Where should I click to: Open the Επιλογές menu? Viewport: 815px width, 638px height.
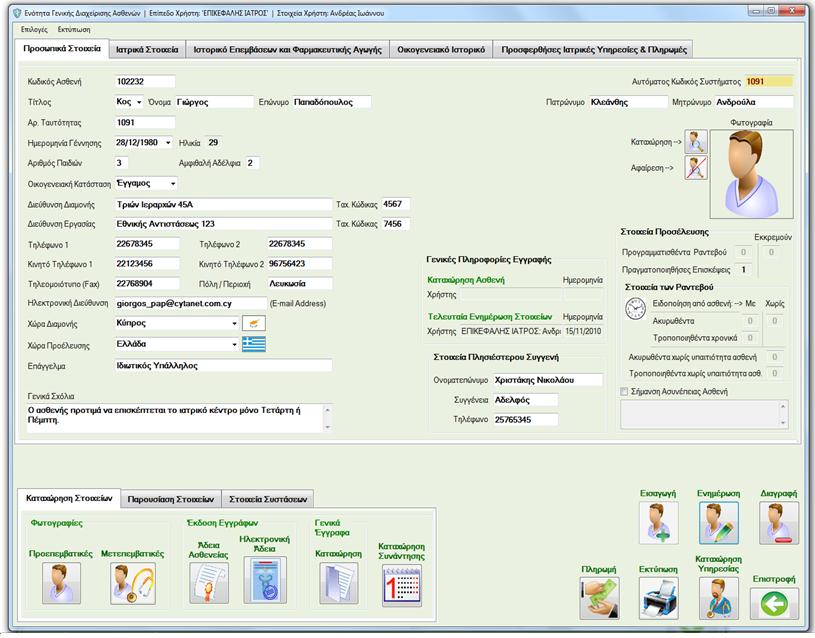click(34, 30)
